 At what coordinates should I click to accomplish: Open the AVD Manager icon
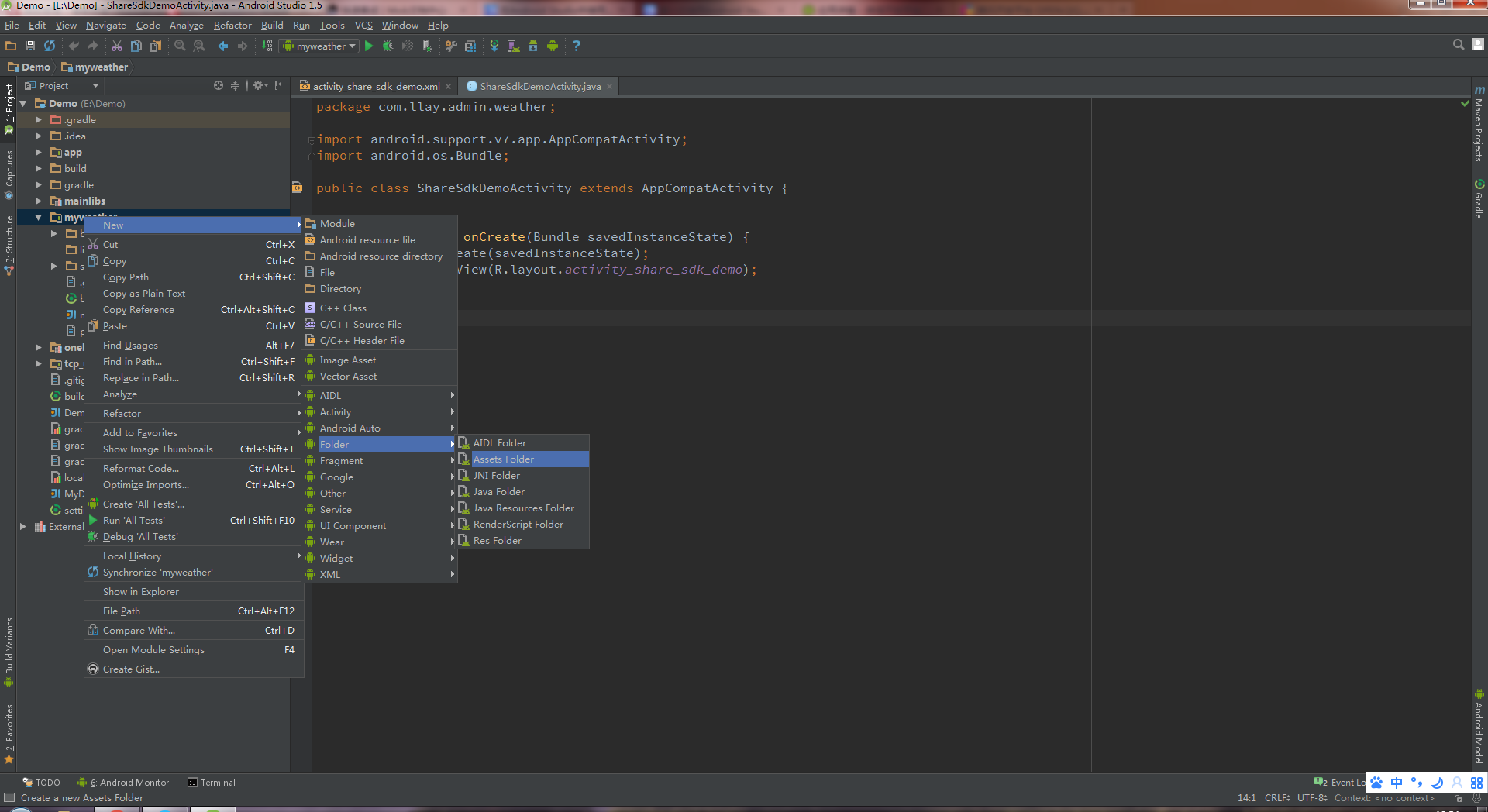(513, 46)
